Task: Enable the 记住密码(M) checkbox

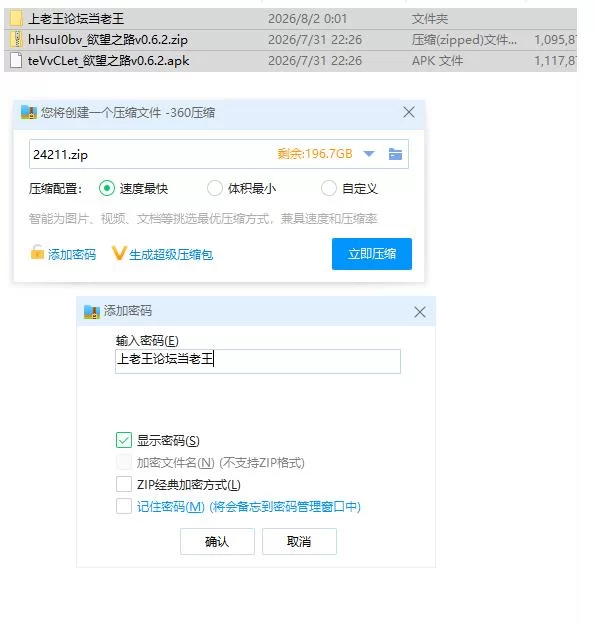Action: pyautogui.click(x=124, y=506)
